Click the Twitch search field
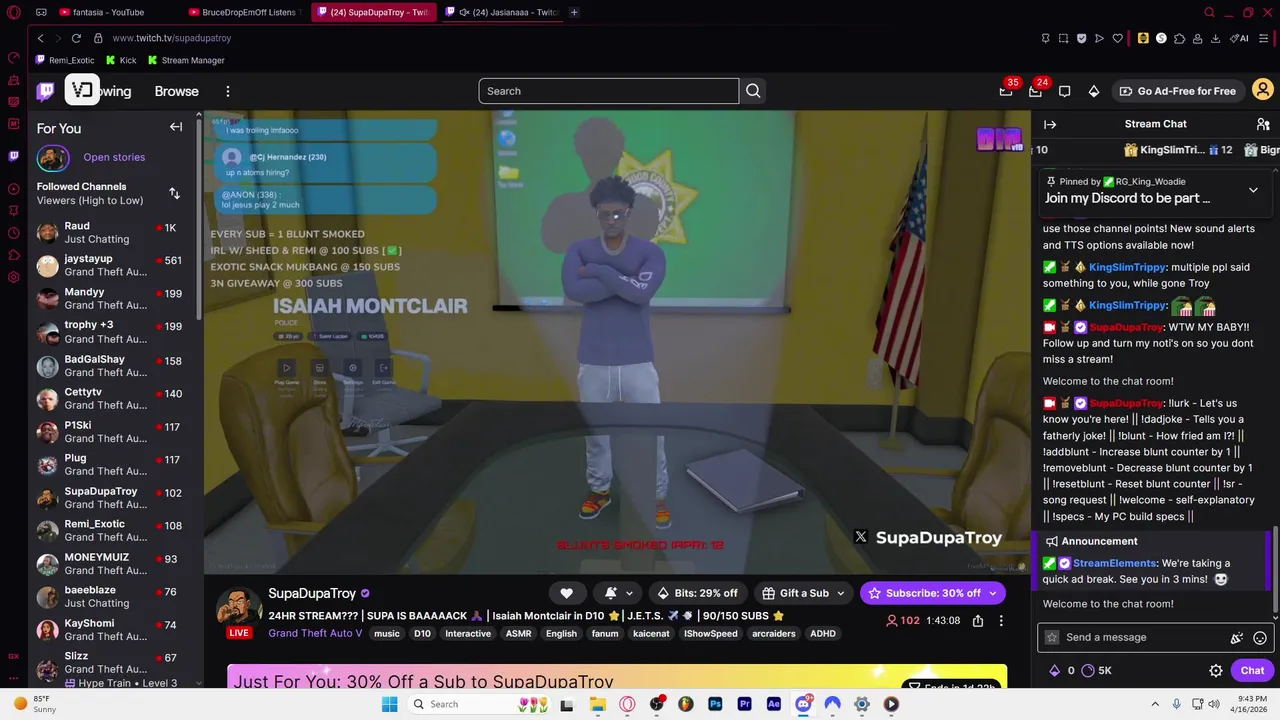 click(x=608, y=91)
